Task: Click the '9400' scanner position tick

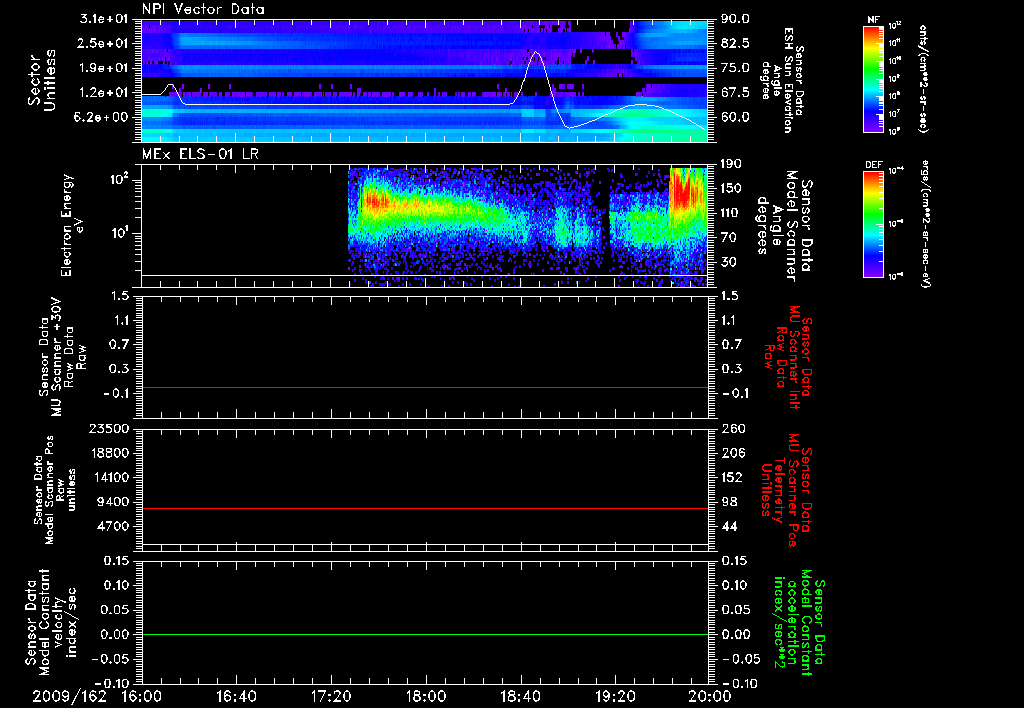Action: (x=114, y=502)
